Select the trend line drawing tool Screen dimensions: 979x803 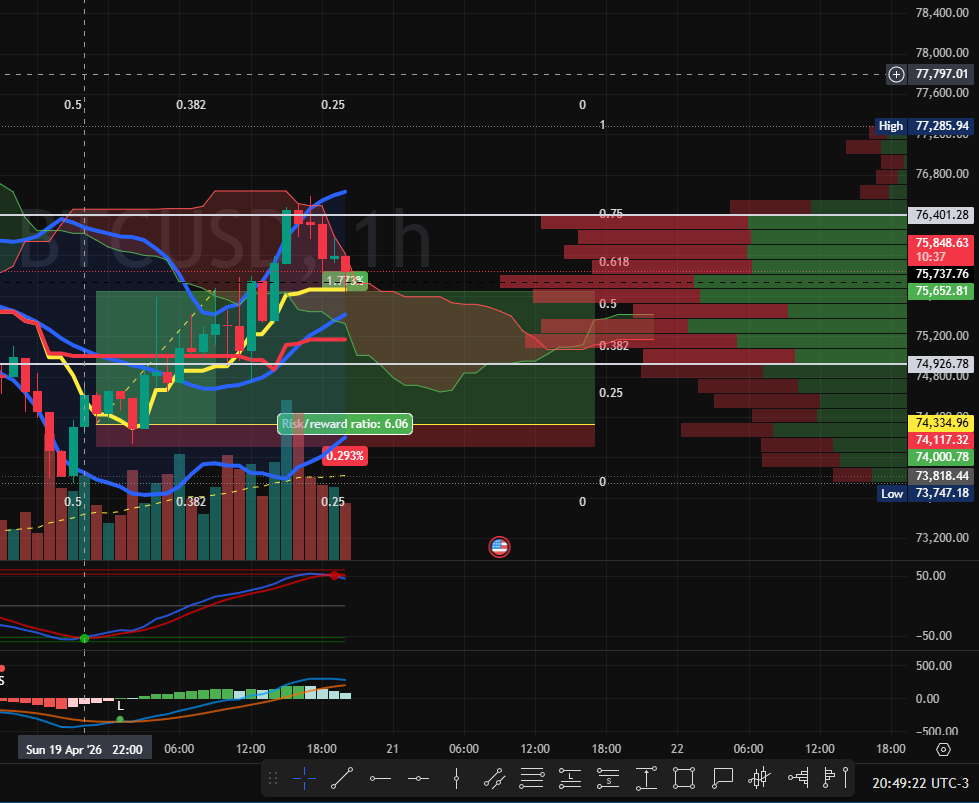342,778
